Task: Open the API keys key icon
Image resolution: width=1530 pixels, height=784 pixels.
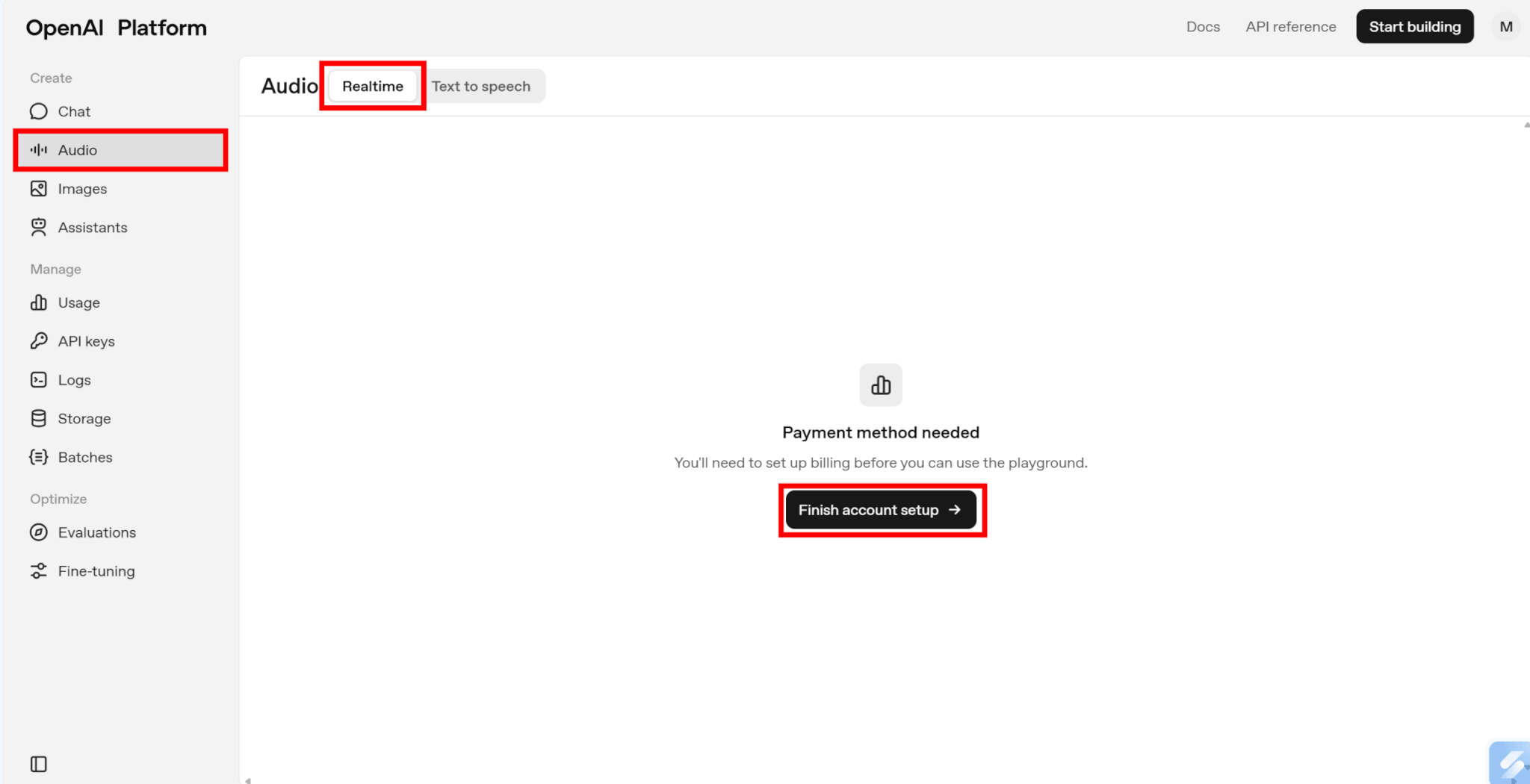Action: click(38, 341)
